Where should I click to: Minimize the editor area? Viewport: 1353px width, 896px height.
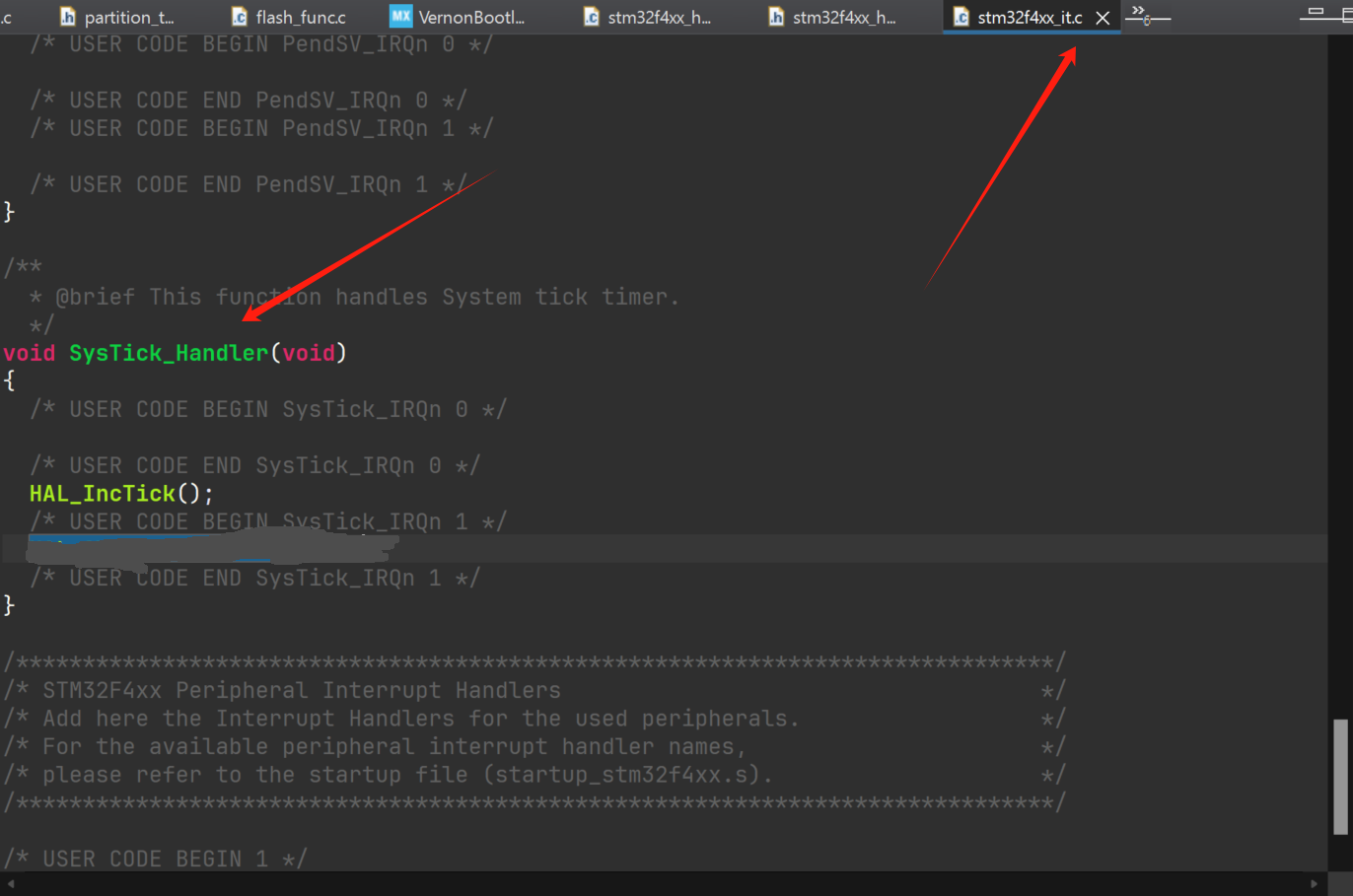coord(1315,12)
